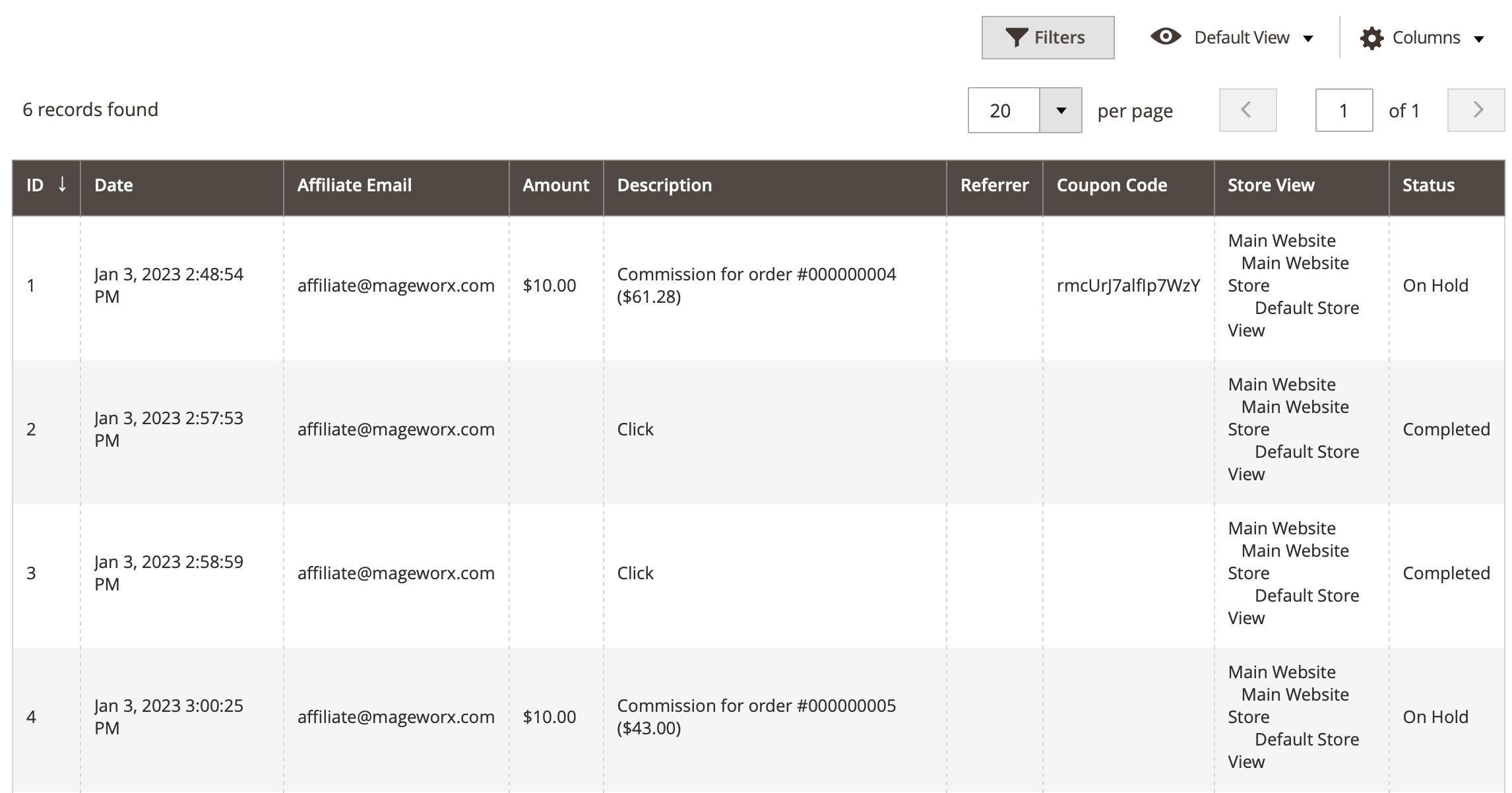Click affiliate email in row 3

(x=396, y=573)
